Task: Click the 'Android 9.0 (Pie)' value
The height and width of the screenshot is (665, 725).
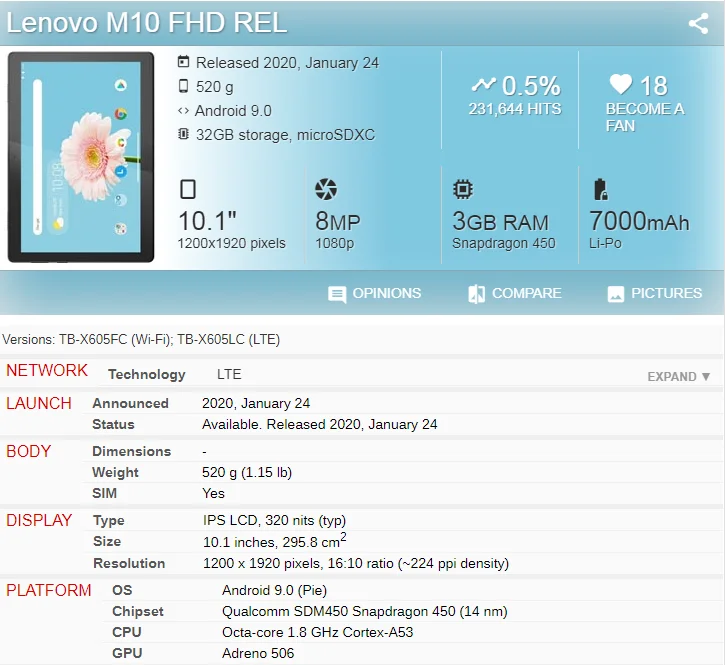Action: [274, 590]
